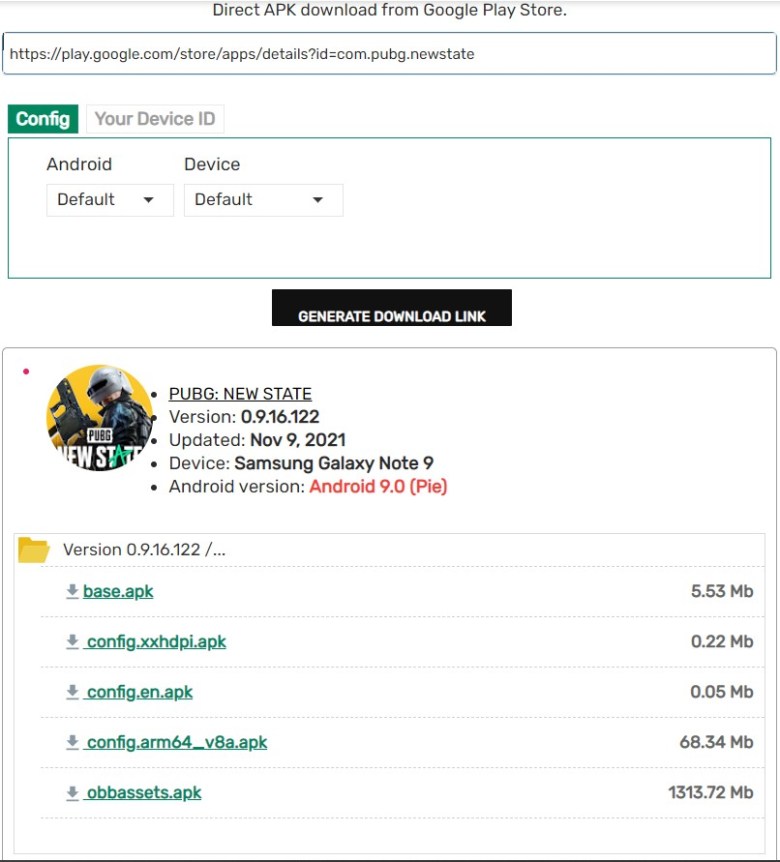
Task: Click the Device label above the dropdown
Action: click(212, 164)
